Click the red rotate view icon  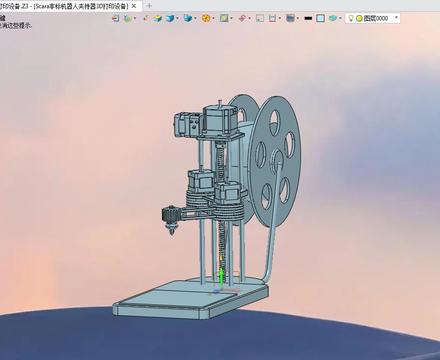242,18
